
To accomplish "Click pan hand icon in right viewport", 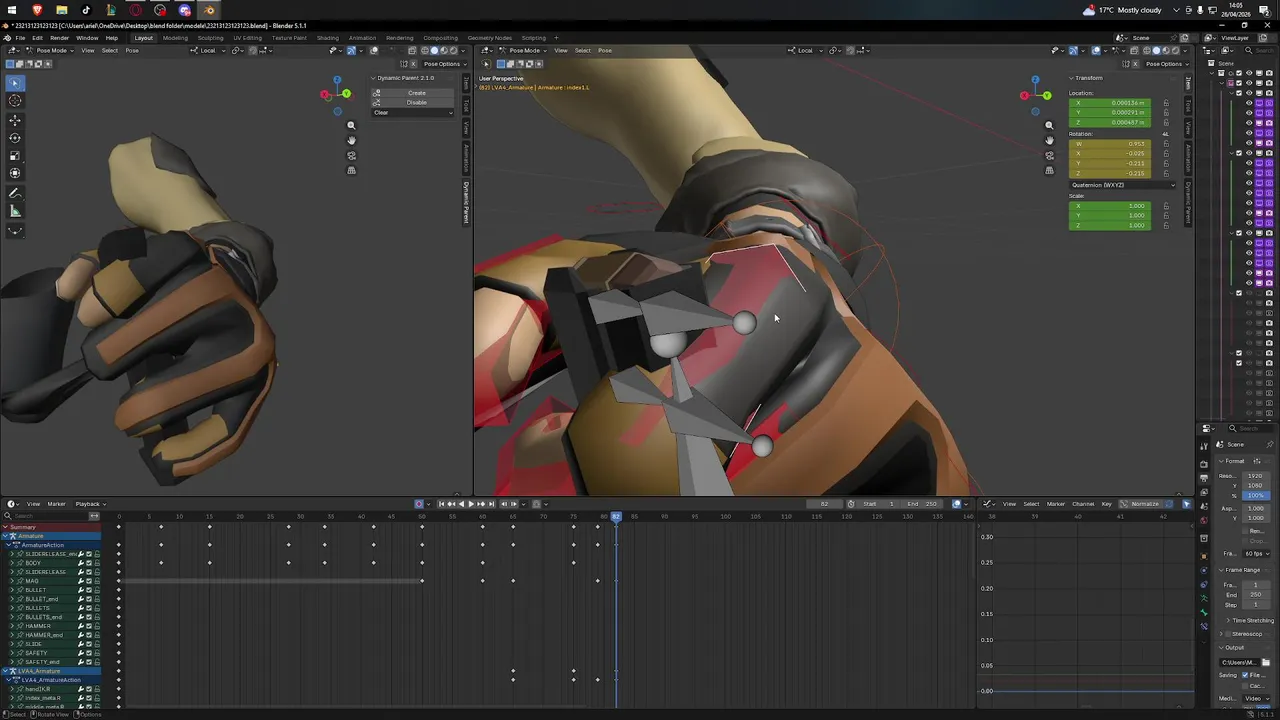I will click(1049, 140).
